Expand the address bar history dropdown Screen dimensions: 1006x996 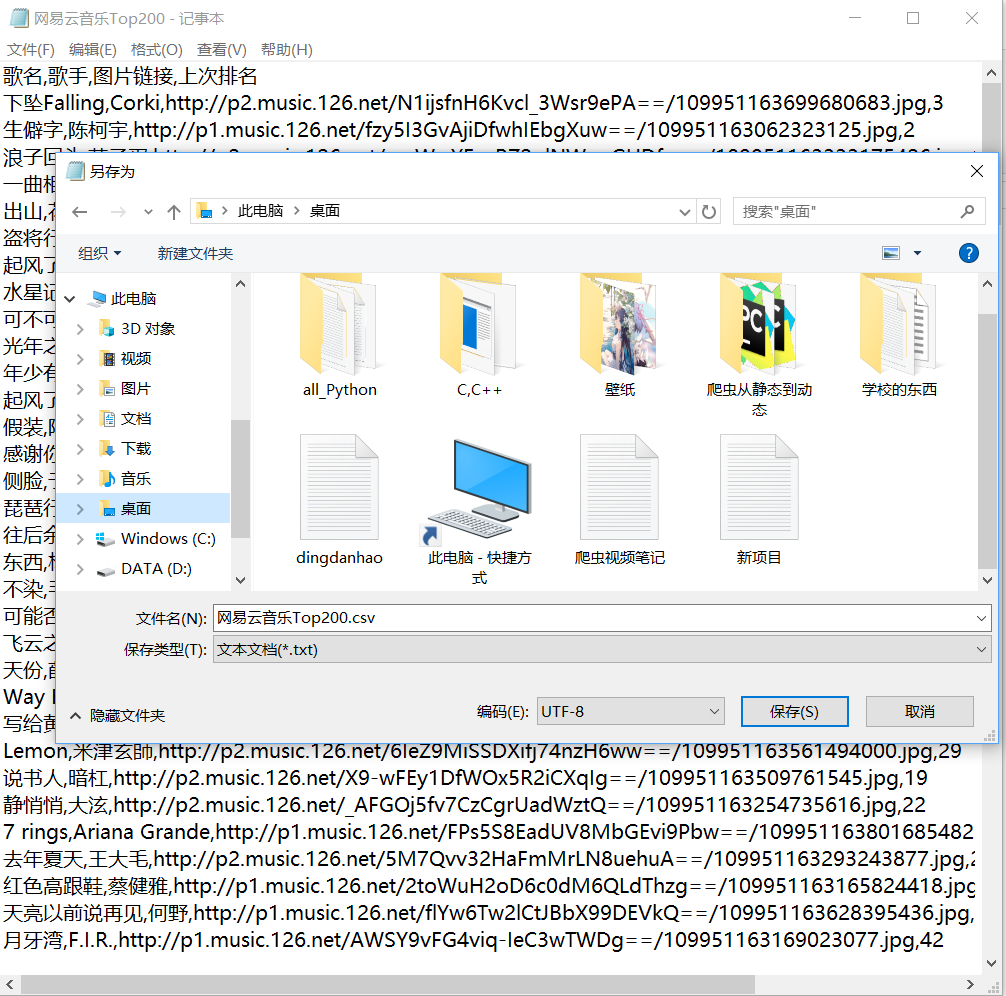click(685, 212)
